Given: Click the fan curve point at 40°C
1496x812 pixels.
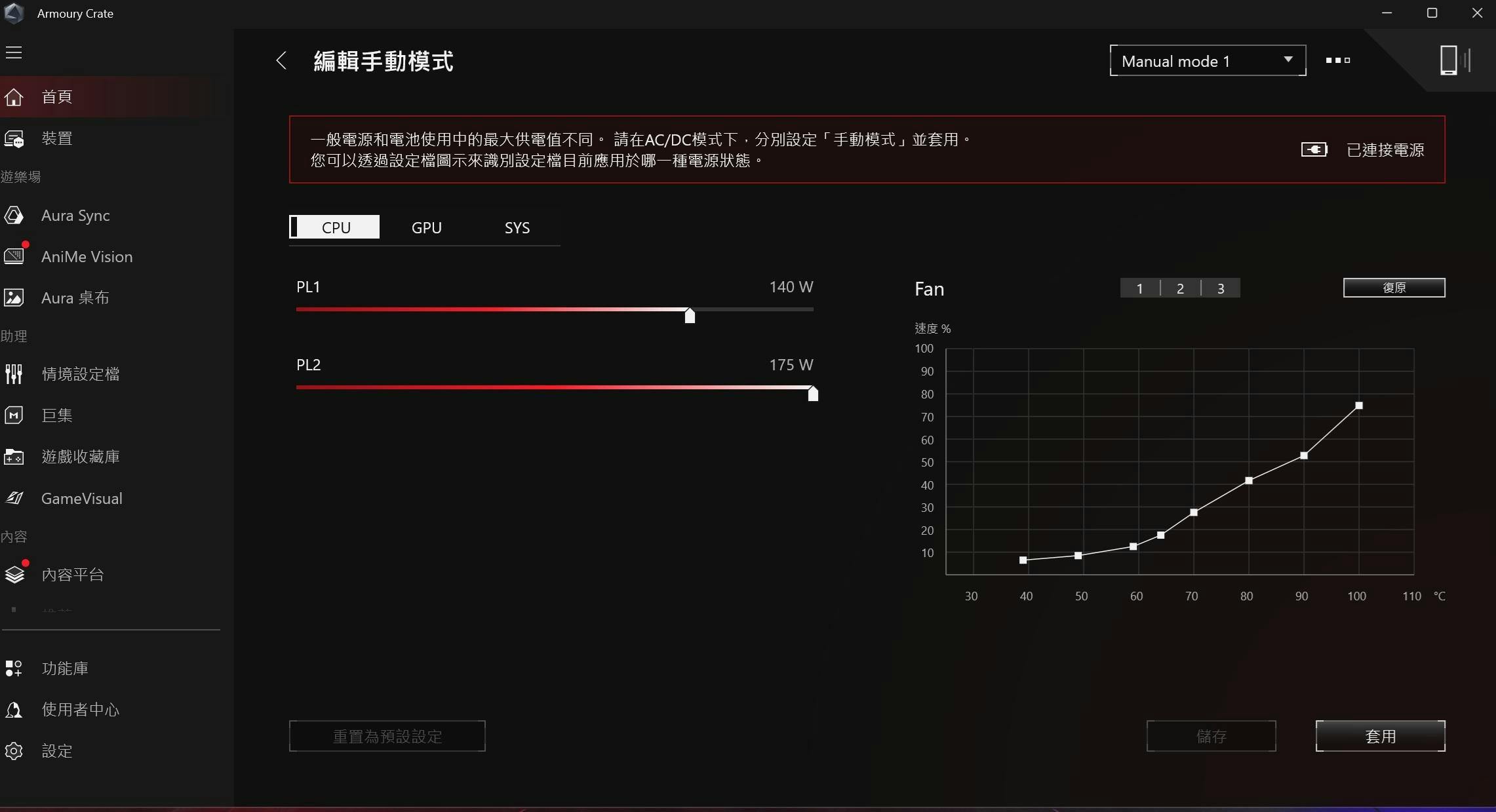Looking at the screenshot, I should coord(1023,560).
